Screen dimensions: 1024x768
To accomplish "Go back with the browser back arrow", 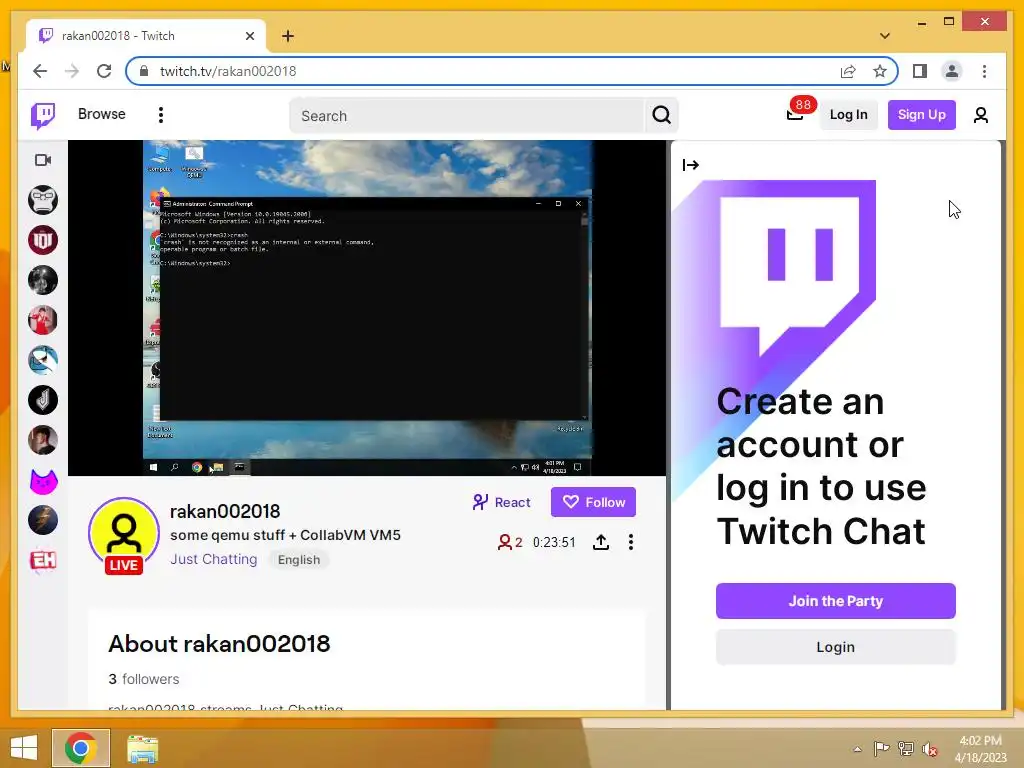I will (x=40, y=71).
